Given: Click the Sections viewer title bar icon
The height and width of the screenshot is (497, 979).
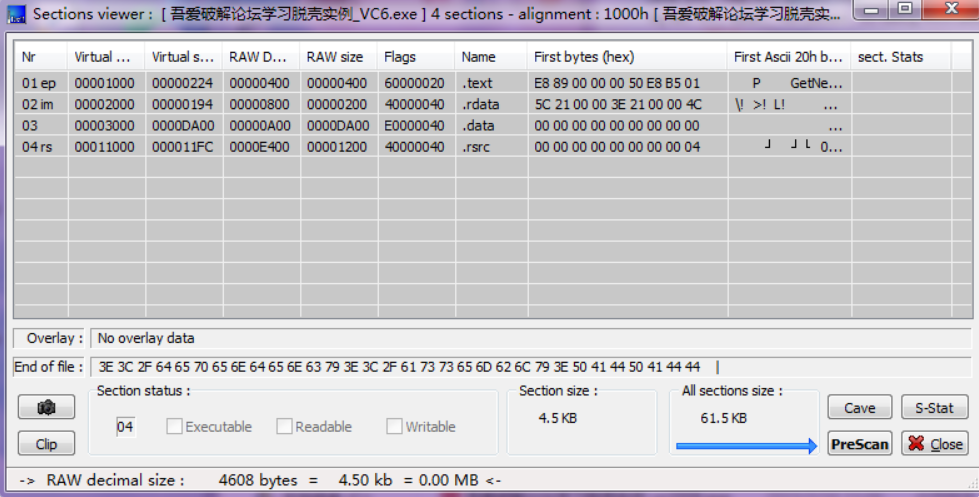Looking at the screenshot, I should pos(15,11).
